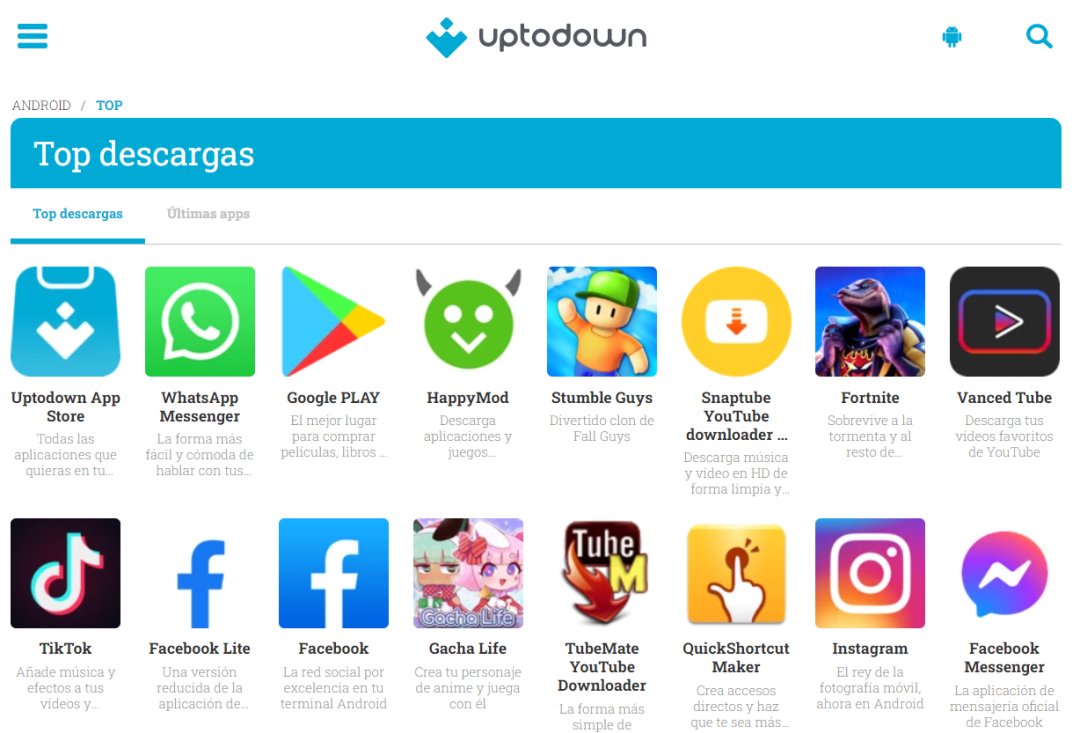Open the Facebook Messenger icon

click(1004, 573)
